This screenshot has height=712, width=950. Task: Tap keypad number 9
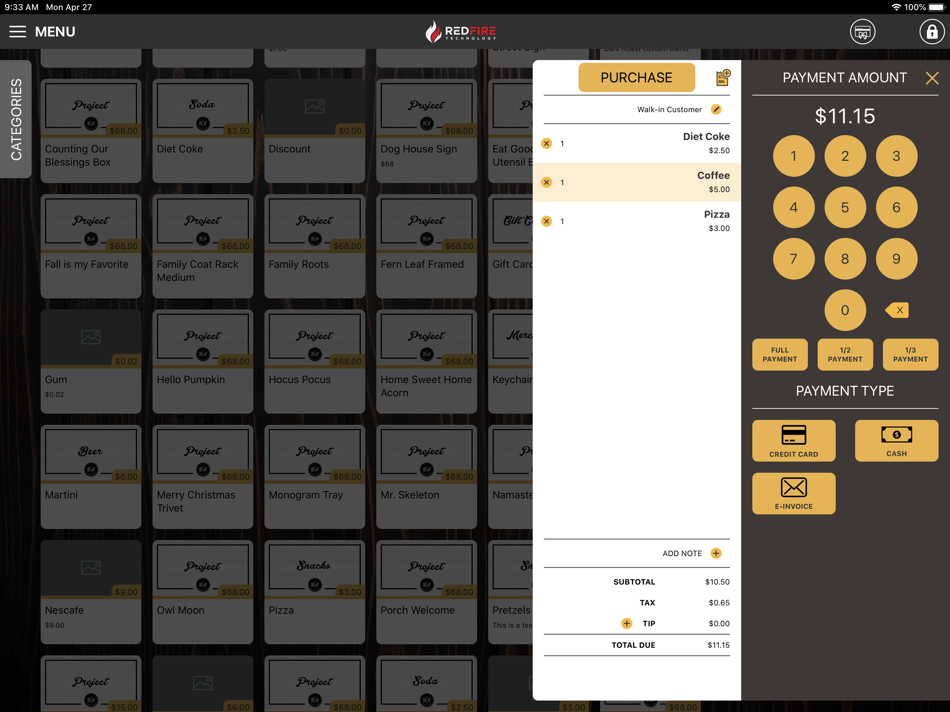pyautogui.click(x=897, y=259)
